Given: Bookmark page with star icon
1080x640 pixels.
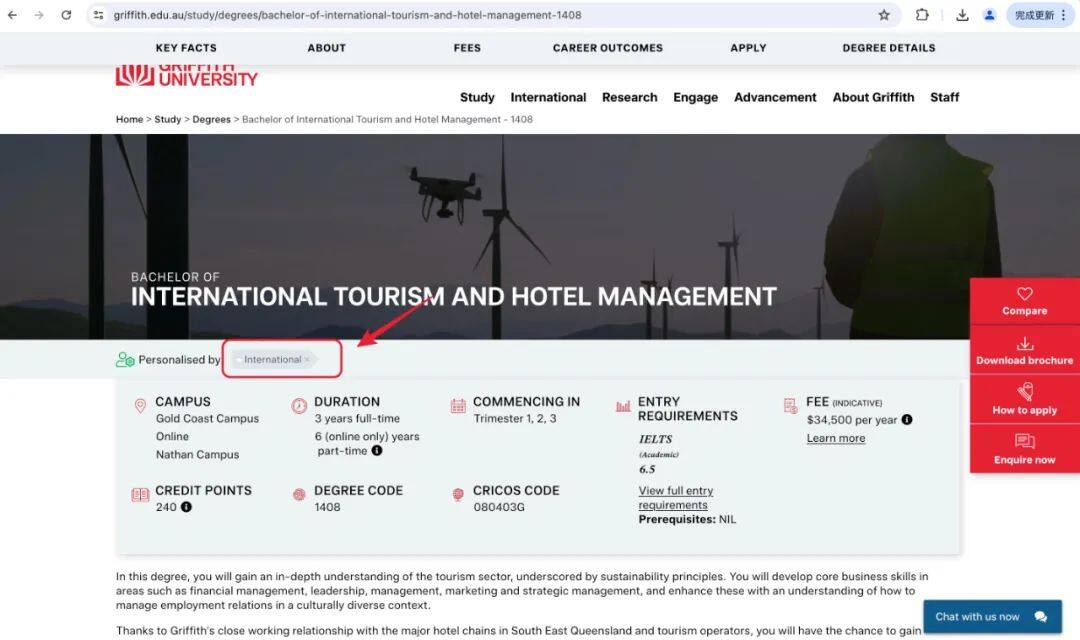Looking at the screenshot, I should point(884,14).
